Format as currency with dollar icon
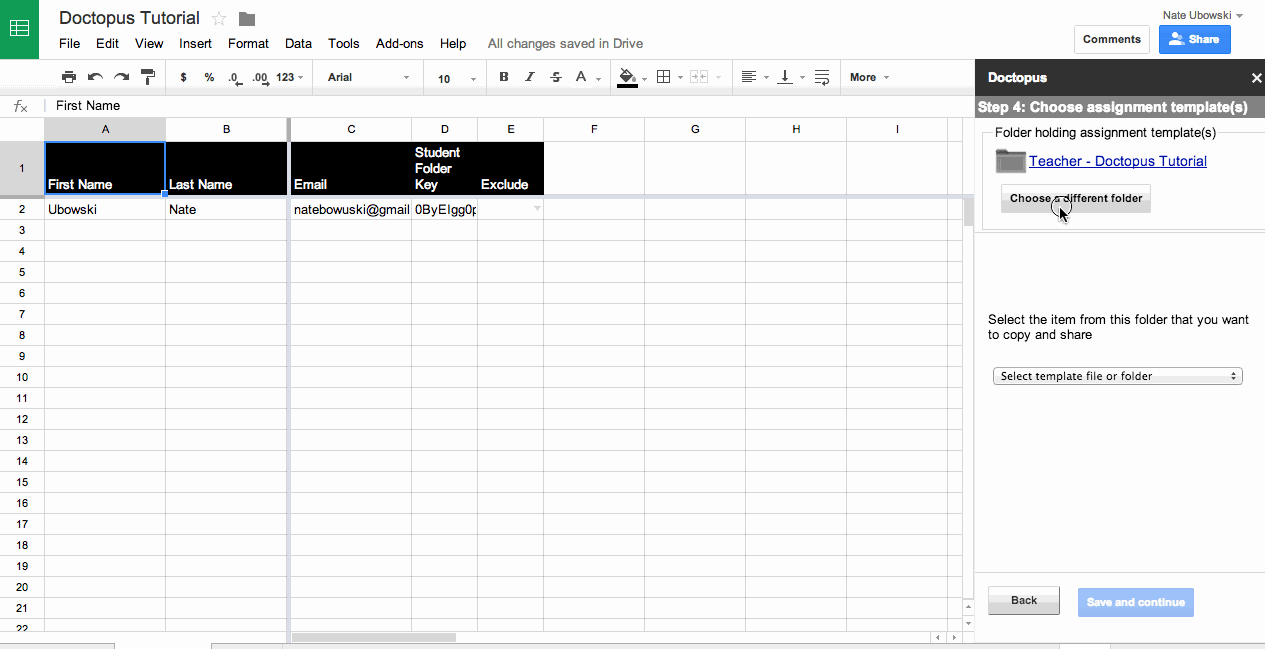Screen dimensions: 1265x649 coord(183,77)
